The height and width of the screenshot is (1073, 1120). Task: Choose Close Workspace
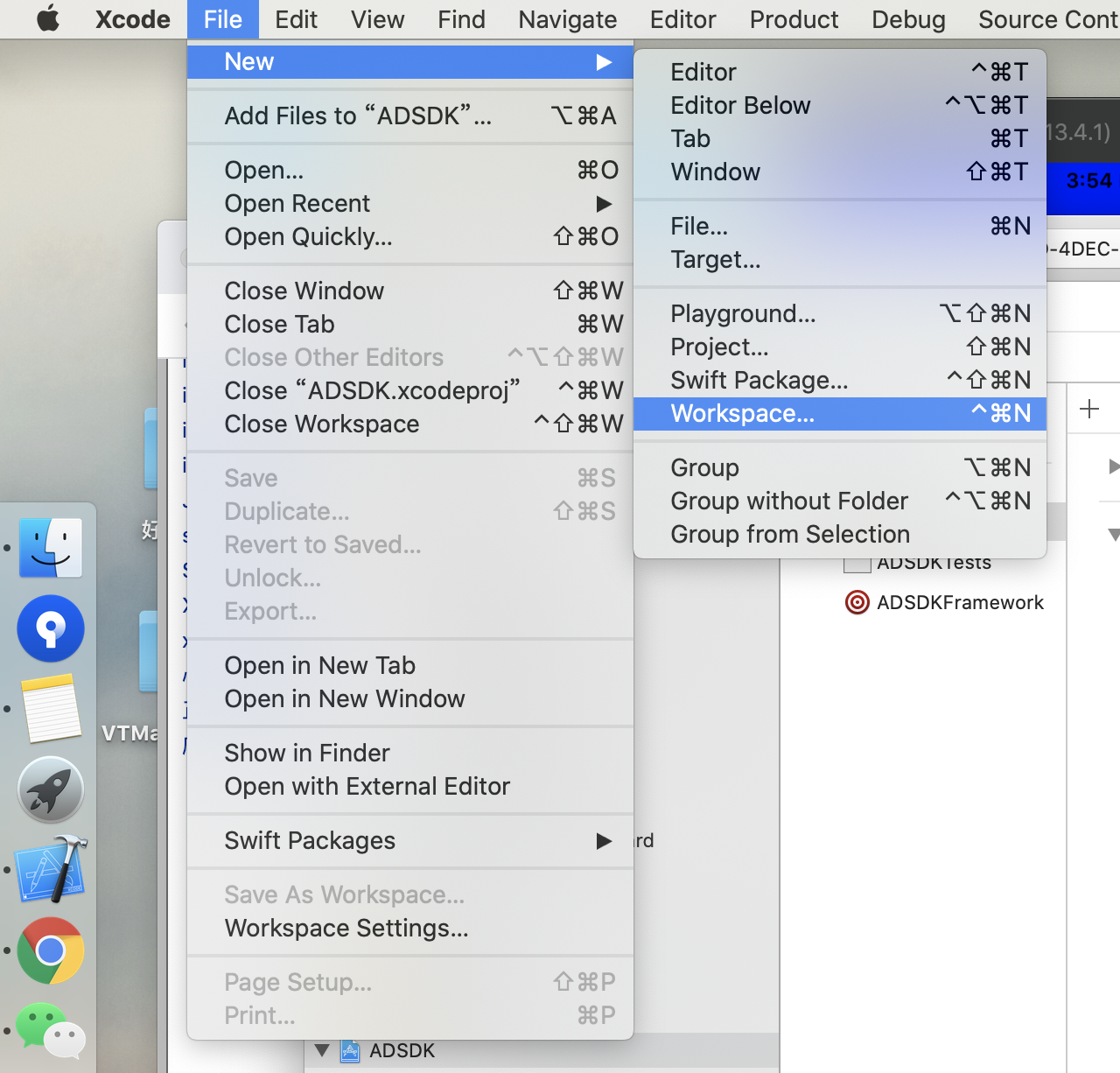[410, 424]
